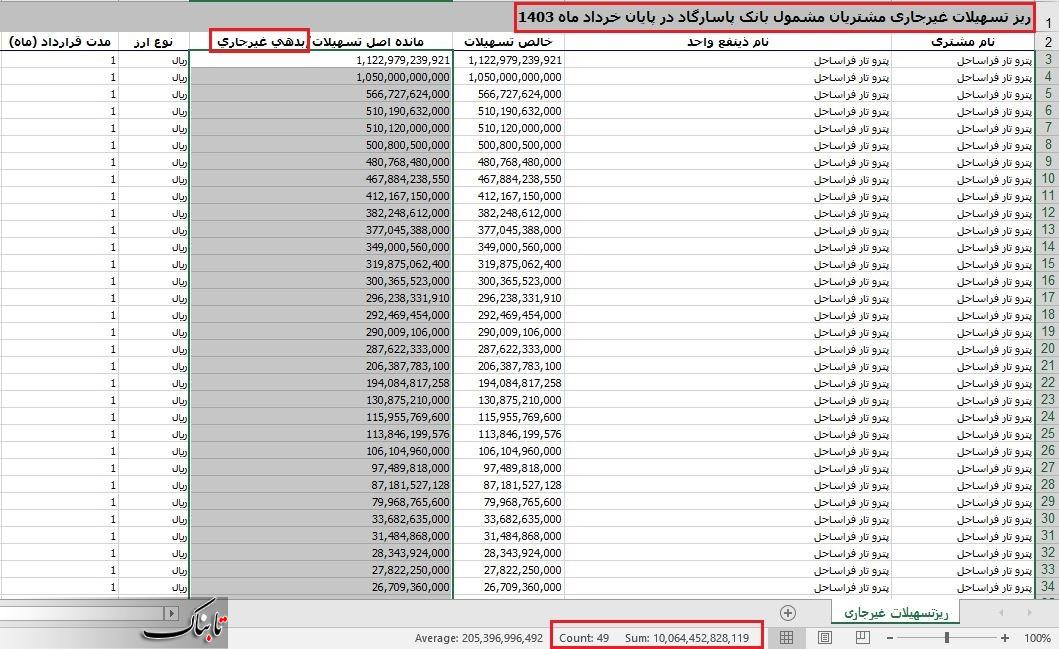Select the مدت قرارداد (ماه) header cell
The width and height of the screenshot is (1059, 649).
[59, 41]
